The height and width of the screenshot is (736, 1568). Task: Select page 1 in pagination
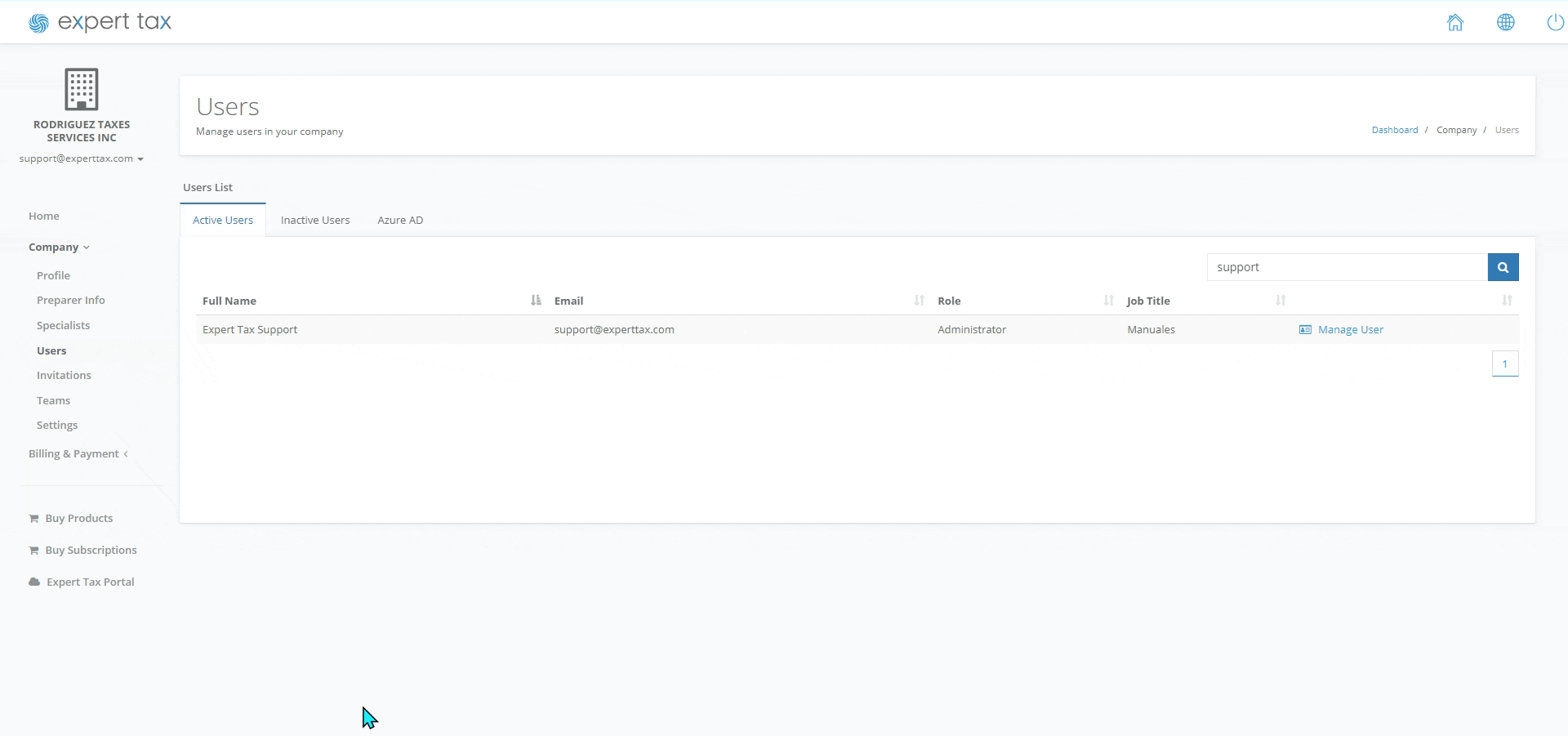click(x=1504, y=364)
